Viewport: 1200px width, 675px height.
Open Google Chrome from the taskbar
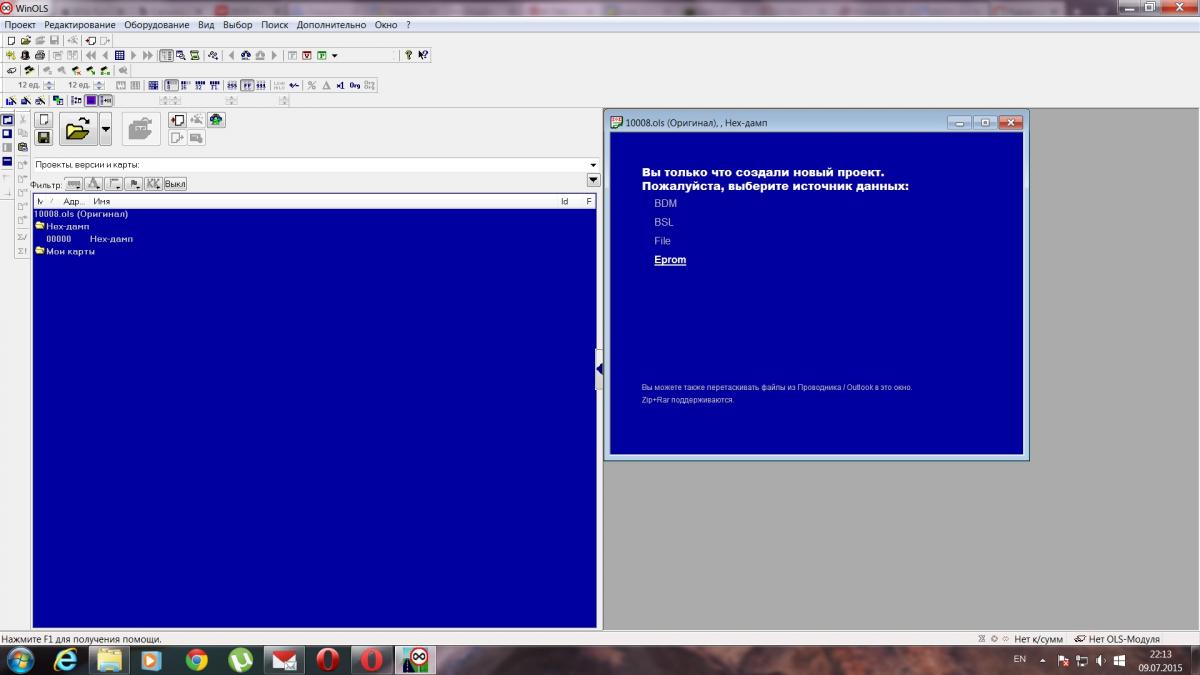[196, 660]
